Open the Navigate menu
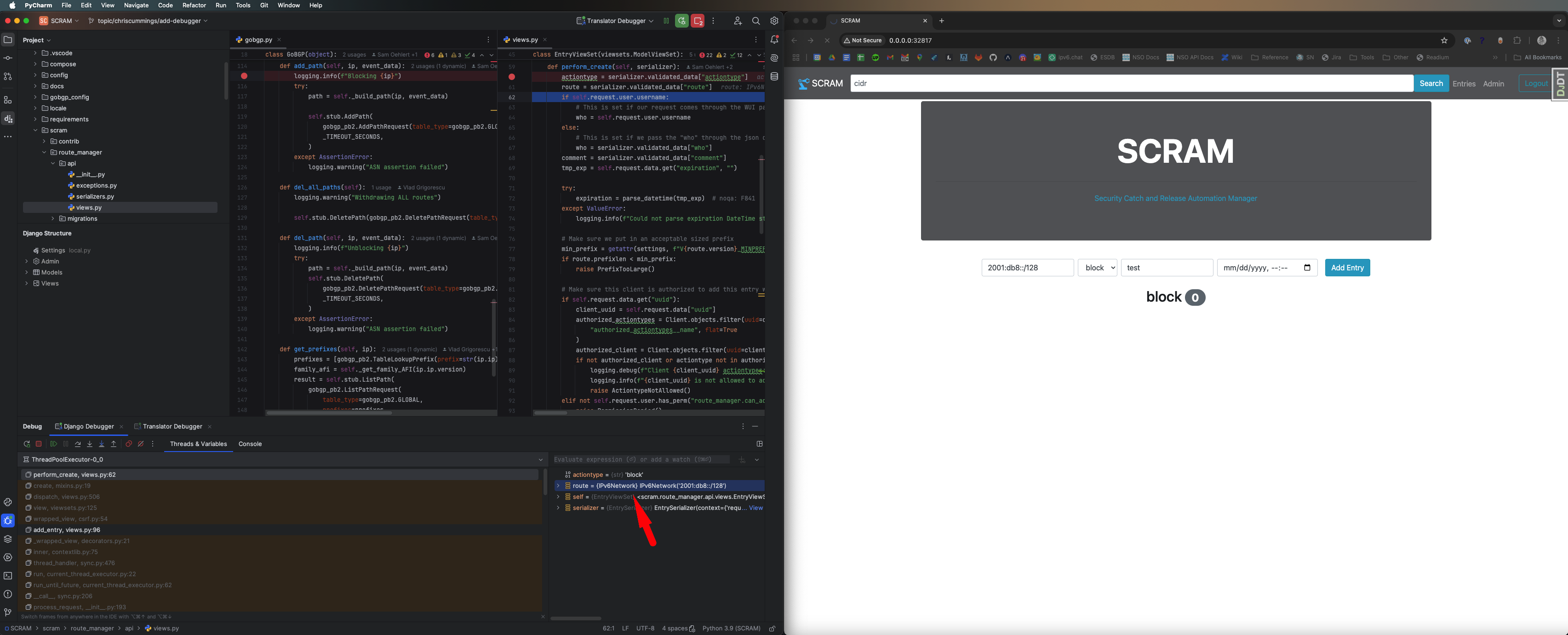 [x=136, y=5]
